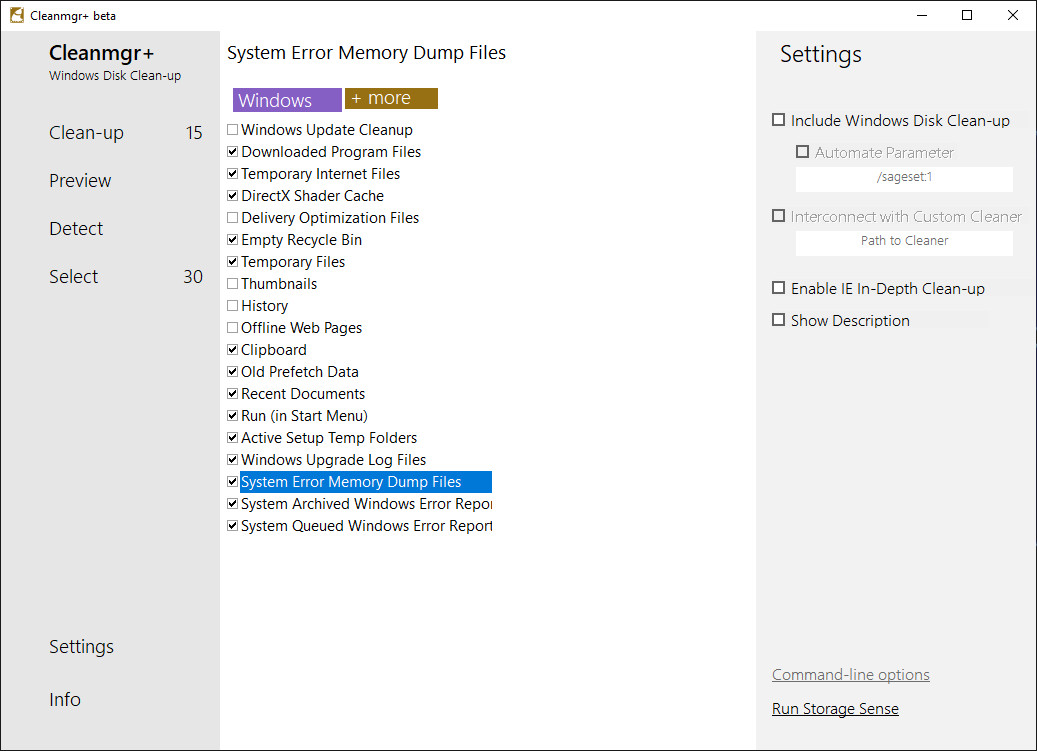Screen dimensions: 1037x751
Task: Open the Command-line options link
Action: [850, 675]
